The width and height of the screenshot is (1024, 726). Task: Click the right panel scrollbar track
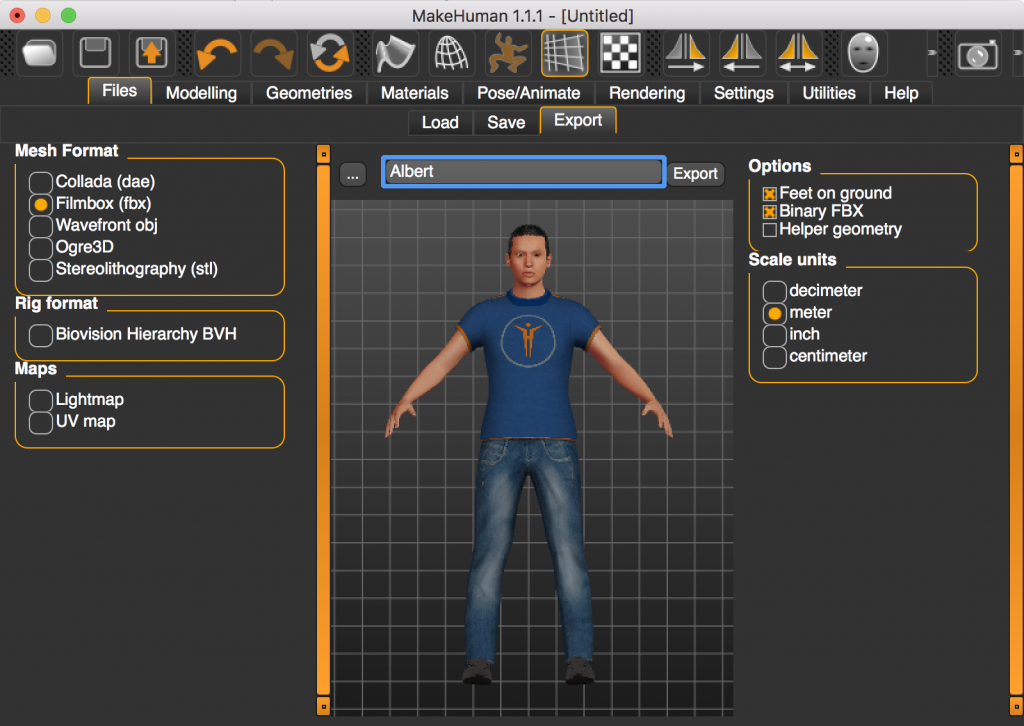tap(1016, 430)
